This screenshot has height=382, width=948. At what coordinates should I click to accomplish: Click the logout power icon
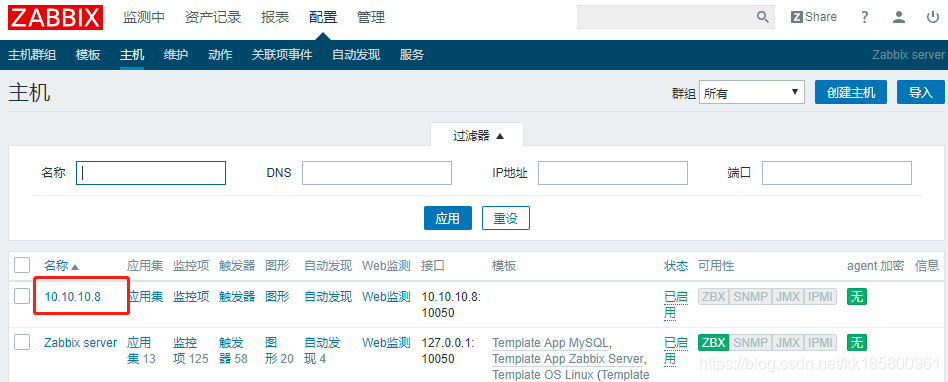pyautogui.click(x=933, y=17)
